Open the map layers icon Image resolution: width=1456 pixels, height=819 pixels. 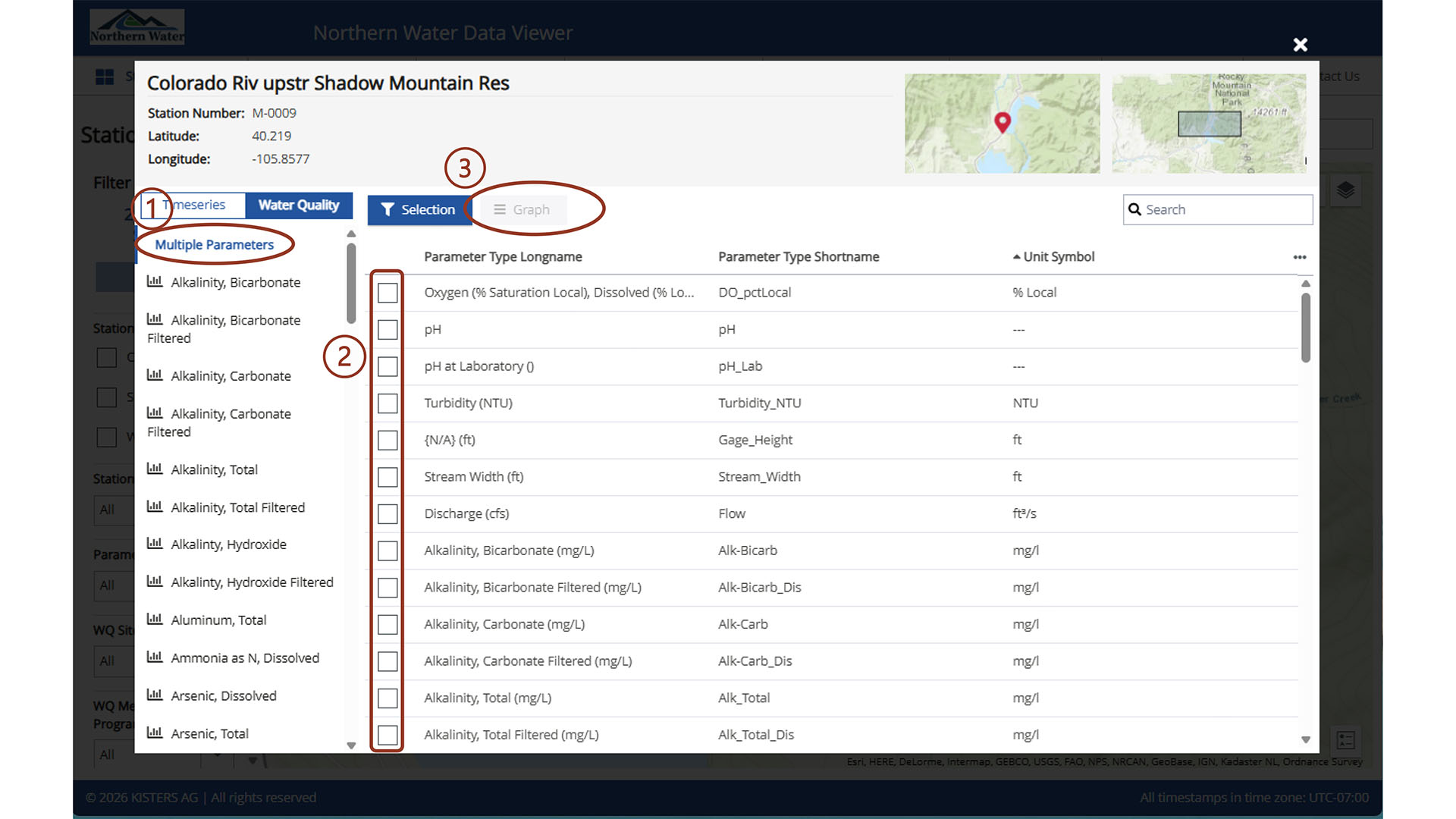point(1345,190)
